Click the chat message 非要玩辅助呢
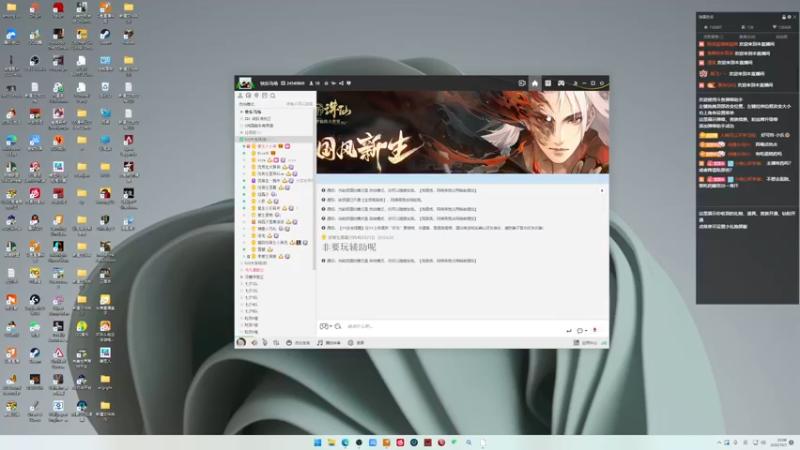Image resolution: width=800 pixels, height=450 pixels. click(x=349, y=247)
